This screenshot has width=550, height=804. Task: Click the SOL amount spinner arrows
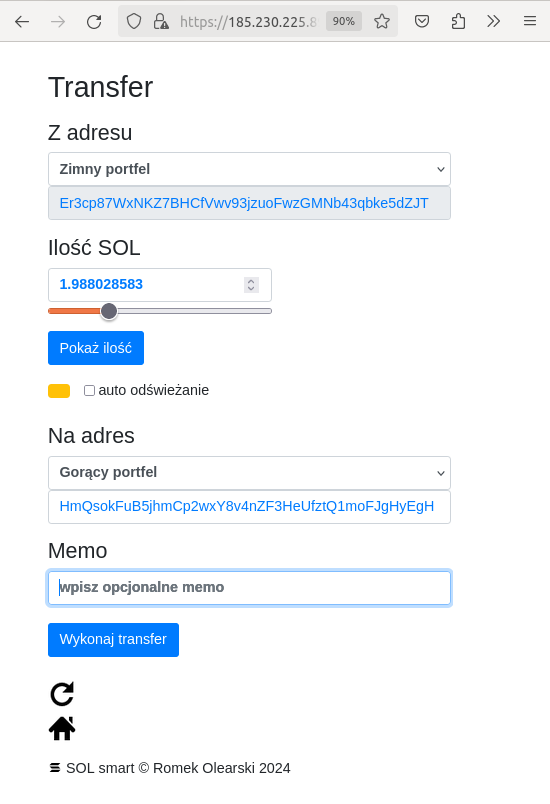[251, 285]
